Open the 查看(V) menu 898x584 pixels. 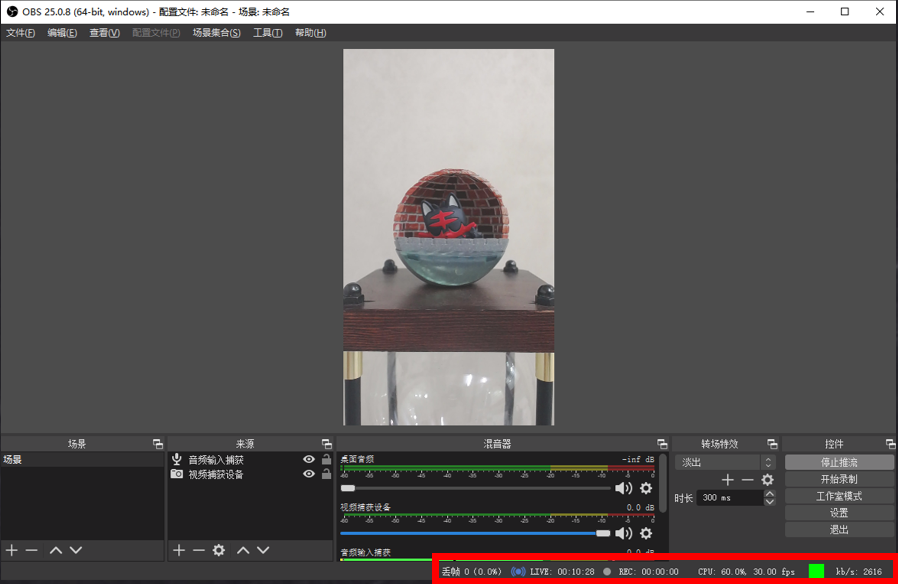[104, 33]
